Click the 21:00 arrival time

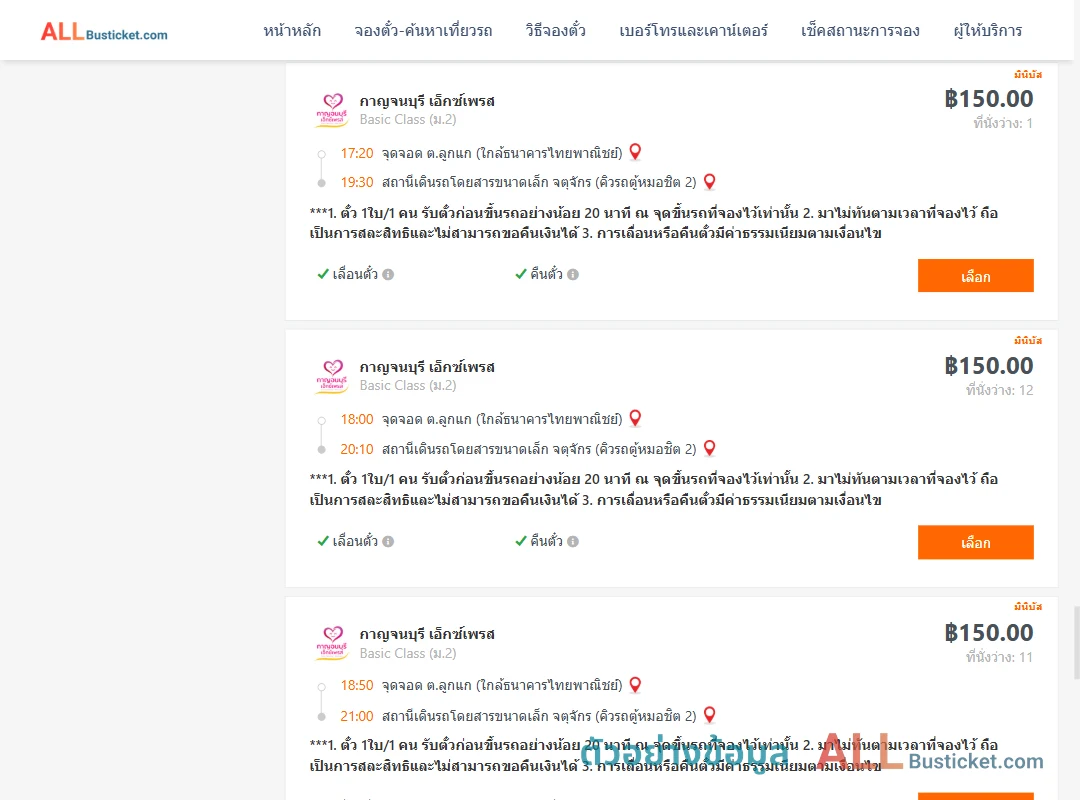(357, 717)
